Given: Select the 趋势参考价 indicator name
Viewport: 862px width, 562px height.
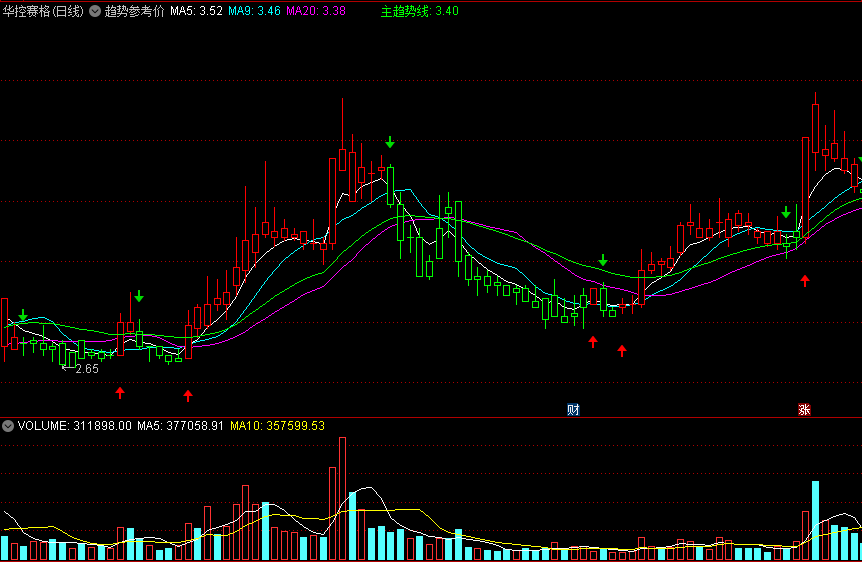Looking at the screenshot, I should pyautogui.click(x=135, y=11).
